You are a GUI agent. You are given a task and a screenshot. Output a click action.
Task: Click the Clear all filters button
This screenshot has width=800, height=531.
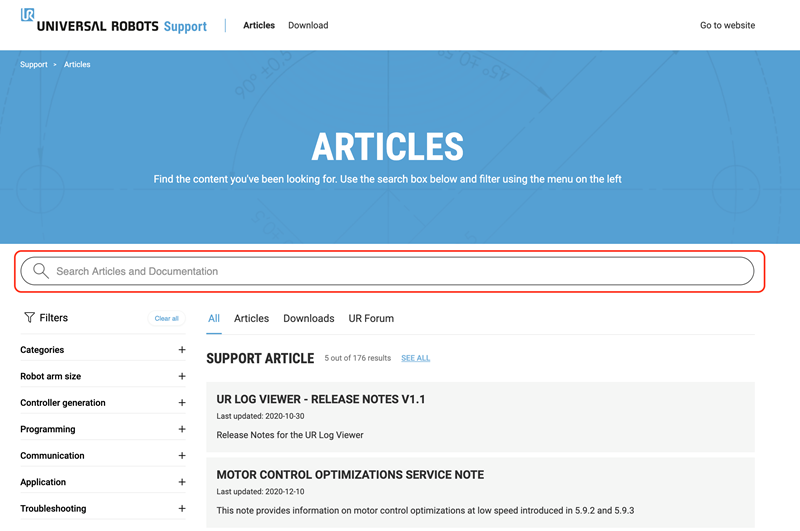166,318
